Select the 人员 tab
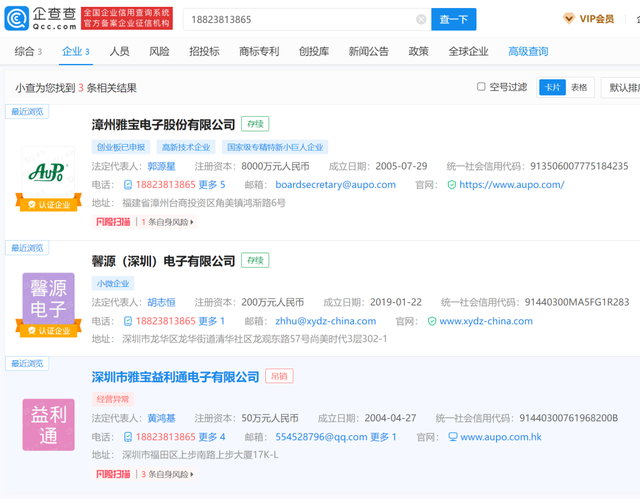The width and height of the screenshot is (640, 499). [x=120, y=51]
